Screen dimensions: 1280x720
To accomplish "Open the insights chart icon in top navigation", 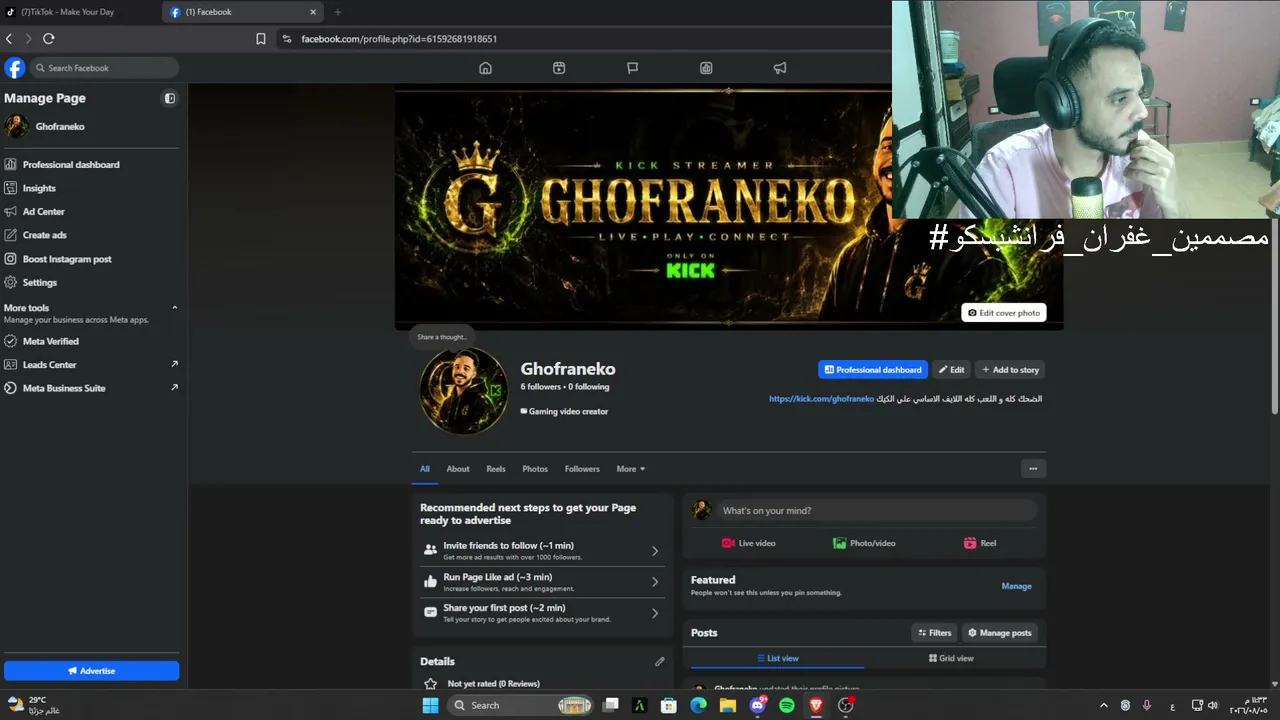I will [x=706, y=68].
